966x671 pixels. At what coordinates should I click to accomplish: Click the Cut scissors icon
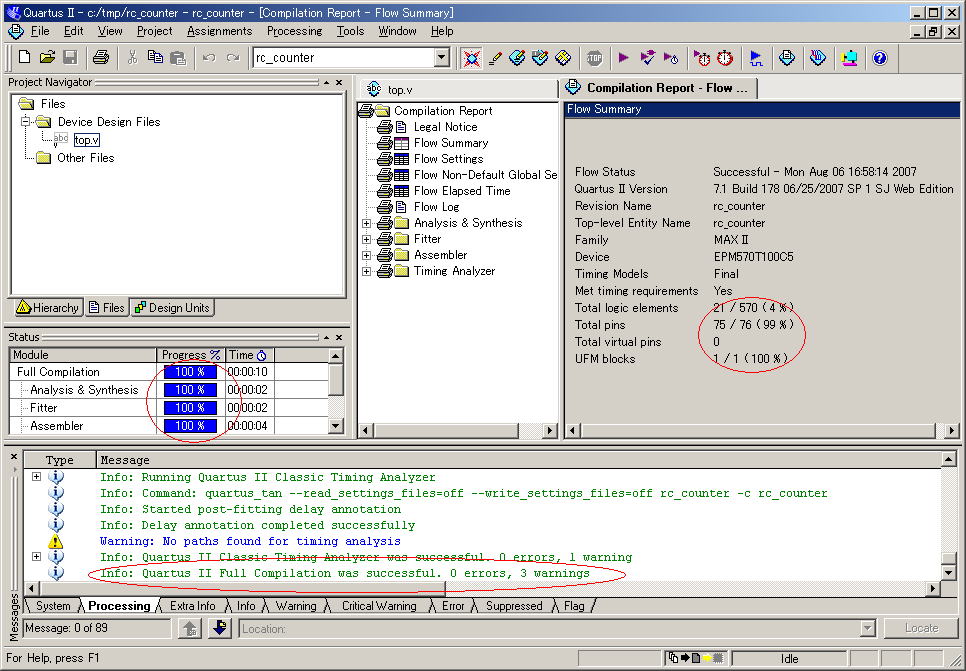tap(132, 57)
